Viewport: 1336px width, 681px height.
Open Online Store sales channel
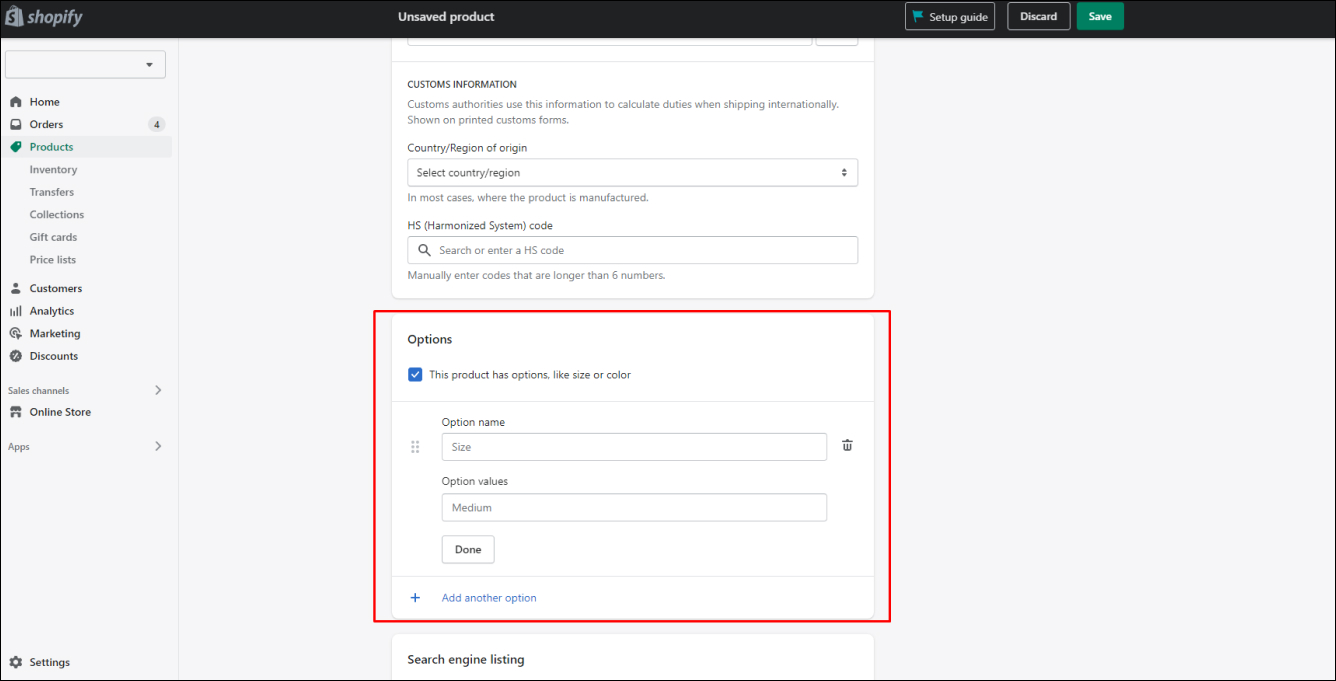(60, 412)
